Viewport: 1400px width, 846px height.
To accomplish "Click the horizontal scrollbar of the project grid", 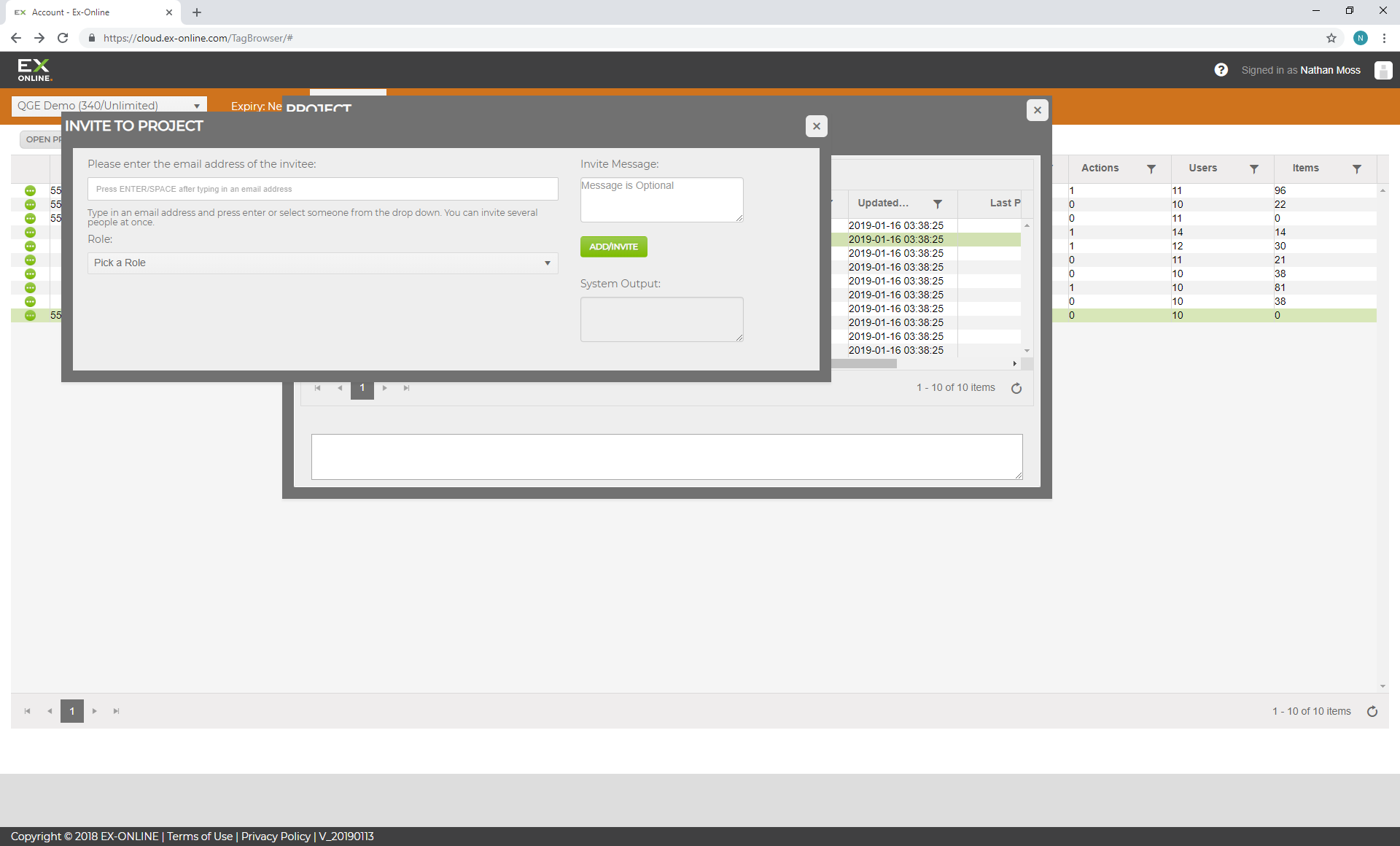I will (864, 363).
